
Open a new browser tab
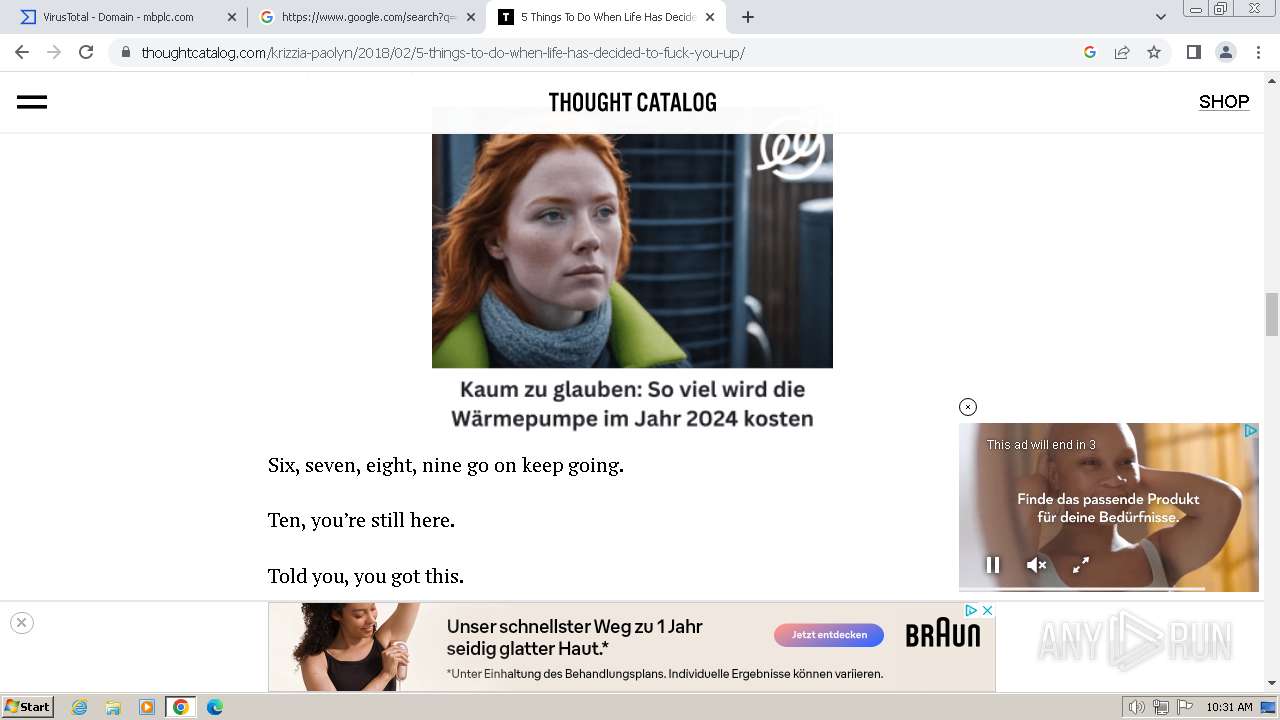[747, 17]
